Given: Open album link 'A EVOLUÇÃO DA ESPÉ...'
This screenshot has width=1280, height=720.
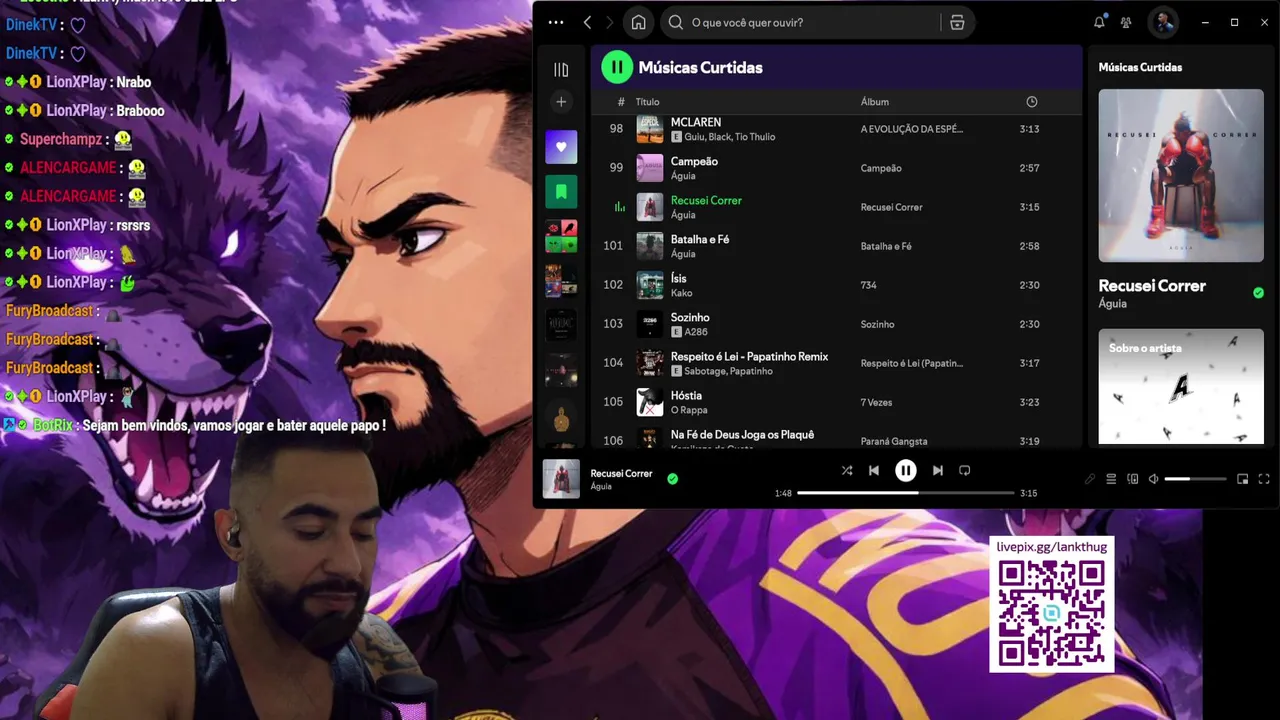Looking at the screenshot, I should pyautogui.click(x=911, y=129).
